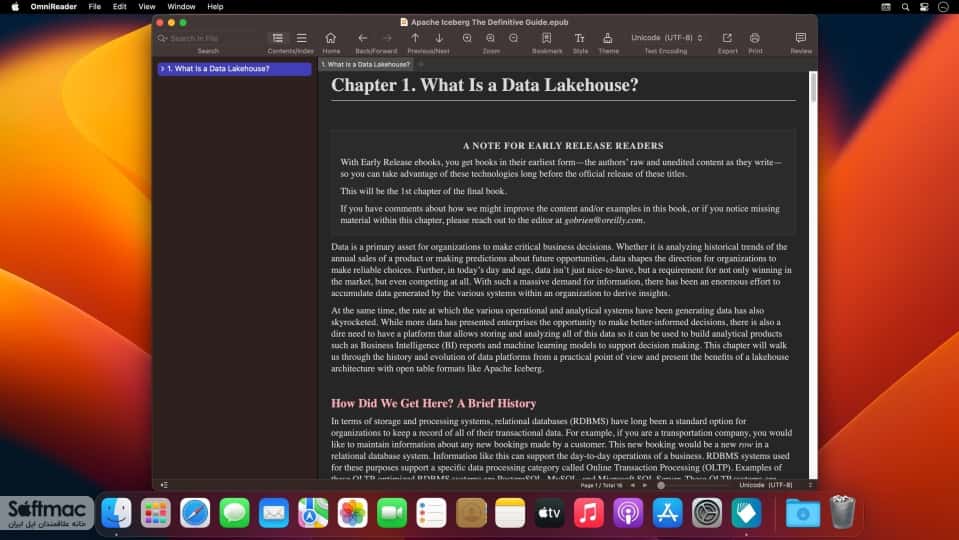
Task: Open the Window menu
Action: 181,7
